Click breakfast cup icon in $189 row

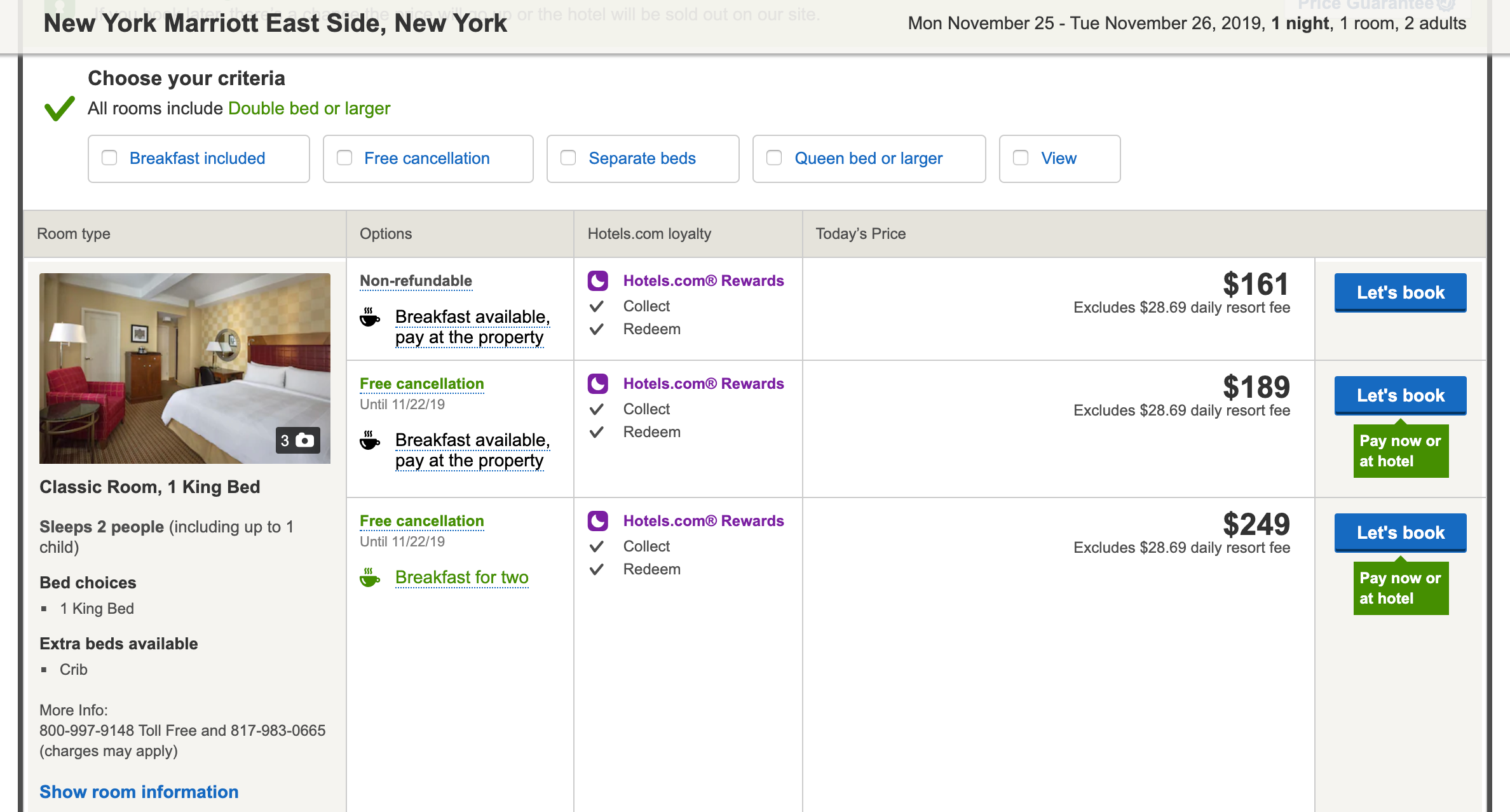coord(369,440)
